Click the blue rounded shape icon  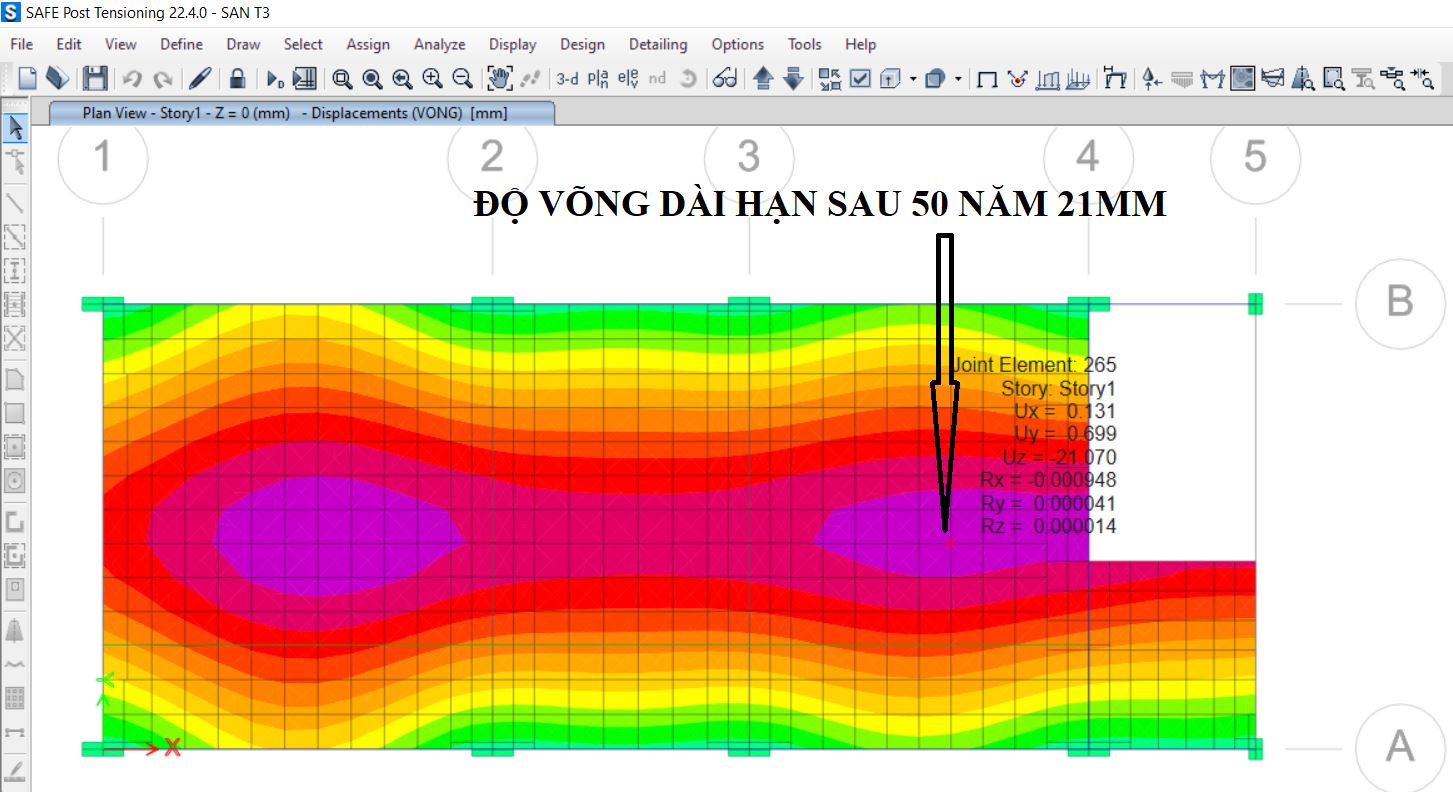pyautogui.click(x=936, y=78)
